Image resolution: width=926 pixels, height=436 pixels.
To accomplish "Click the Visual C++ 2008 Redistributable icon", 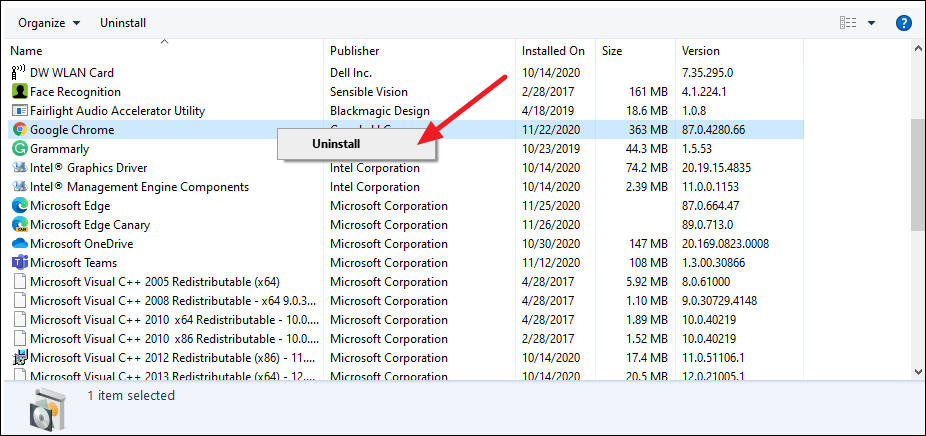I will (19, 300).
